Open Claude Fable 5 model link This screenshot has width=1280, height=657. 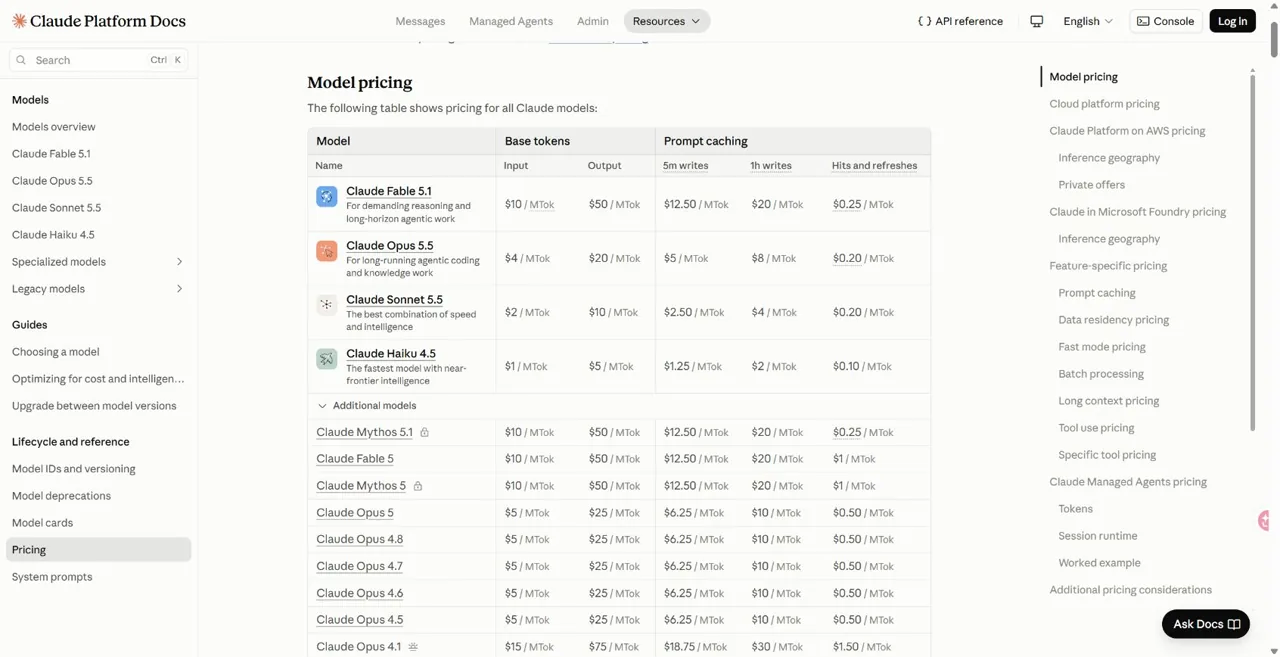tap(355, 459)
